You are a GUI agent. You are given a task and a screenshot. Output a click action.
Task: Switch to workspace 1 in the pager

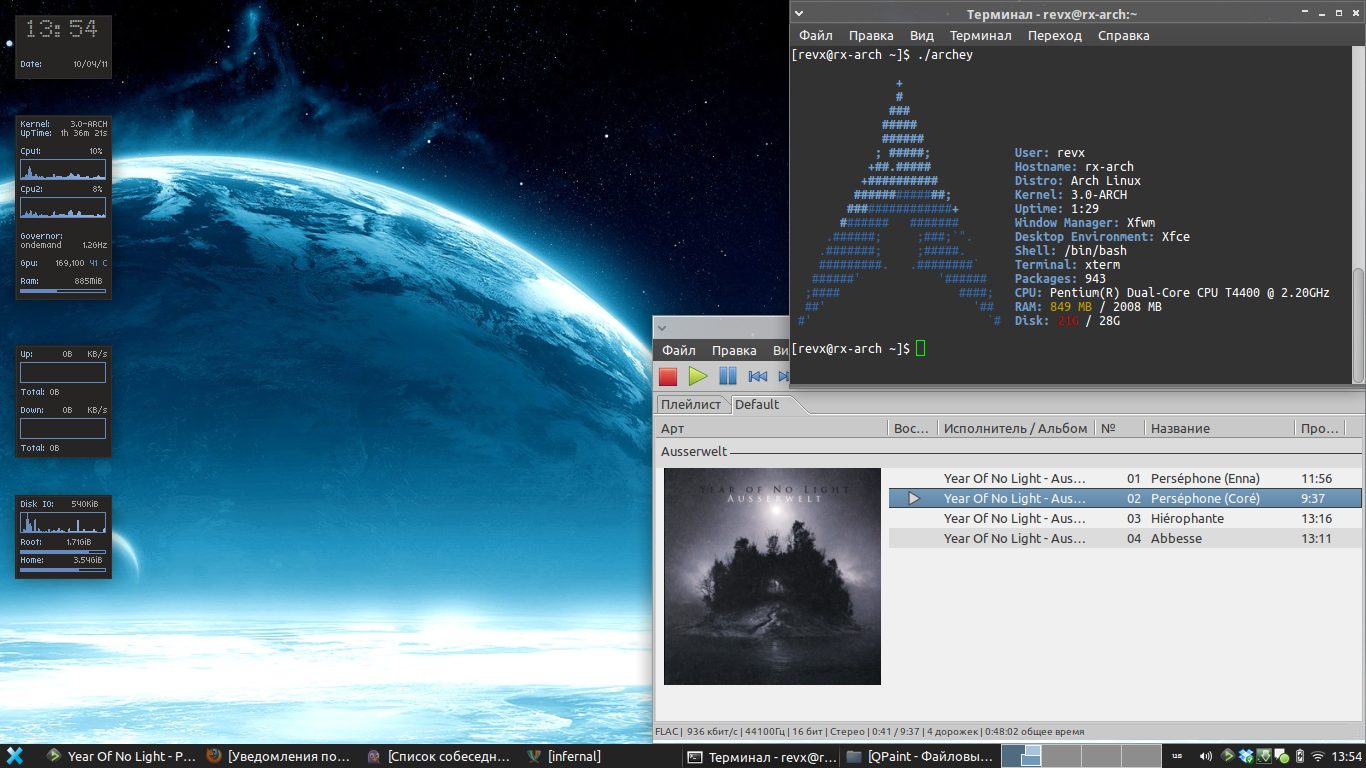[x=1022, y=756]
